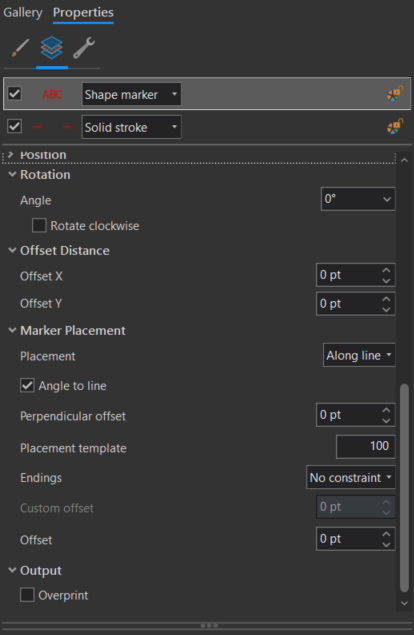Click the Endings label
Image resolution: width=414 pixels, height=635 pixels.
point(41,477)
